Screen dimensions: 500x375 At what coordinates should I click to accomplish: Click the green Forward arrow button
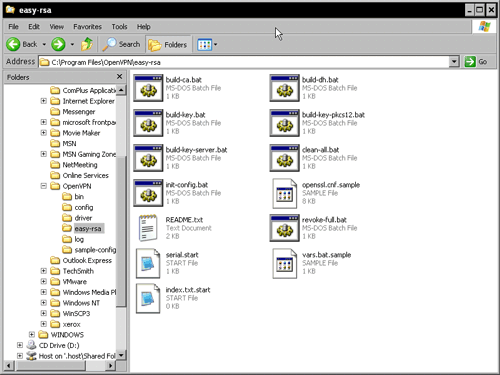pyautogui.click(x=58, y=44)
